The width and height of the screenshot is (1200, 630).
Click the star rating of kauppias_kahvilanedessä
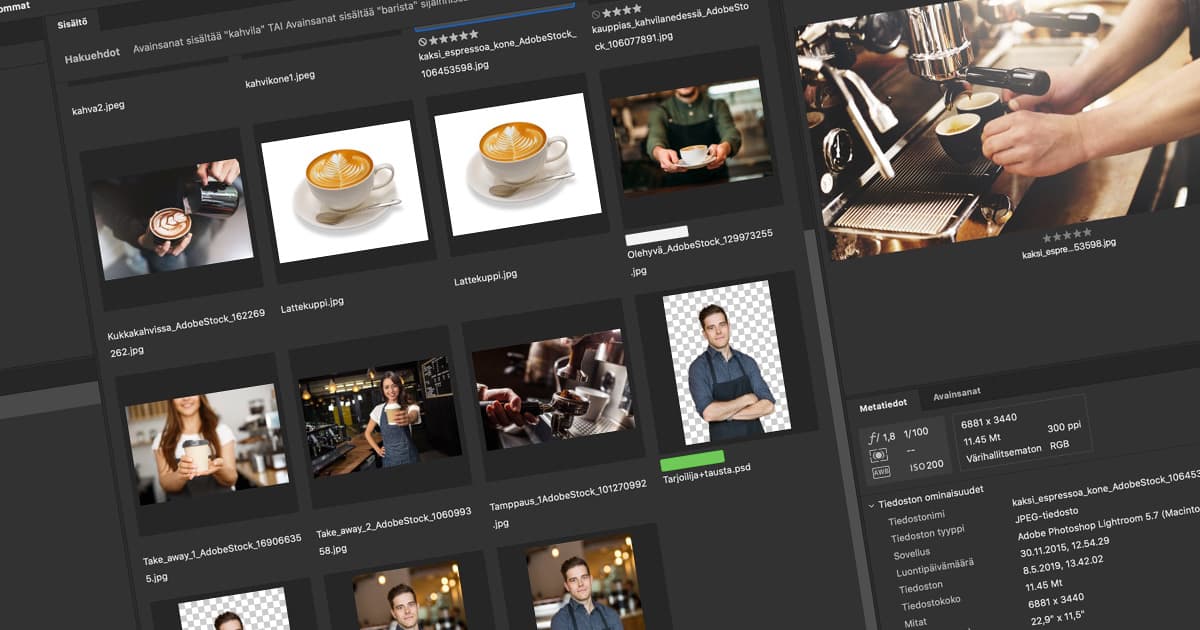(623, 11)
